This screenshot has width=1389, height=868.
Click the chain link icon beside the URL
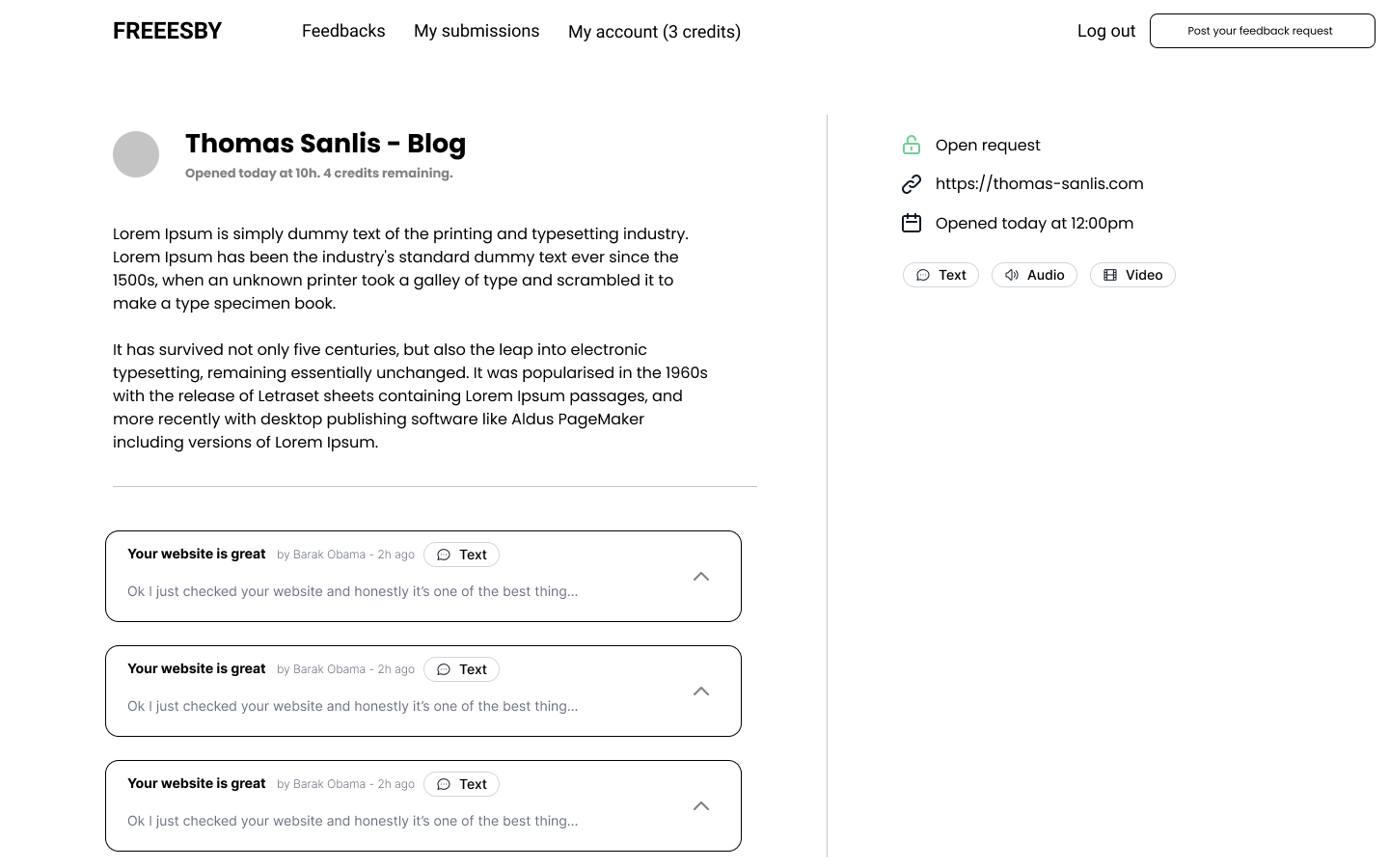coord(911,184)
